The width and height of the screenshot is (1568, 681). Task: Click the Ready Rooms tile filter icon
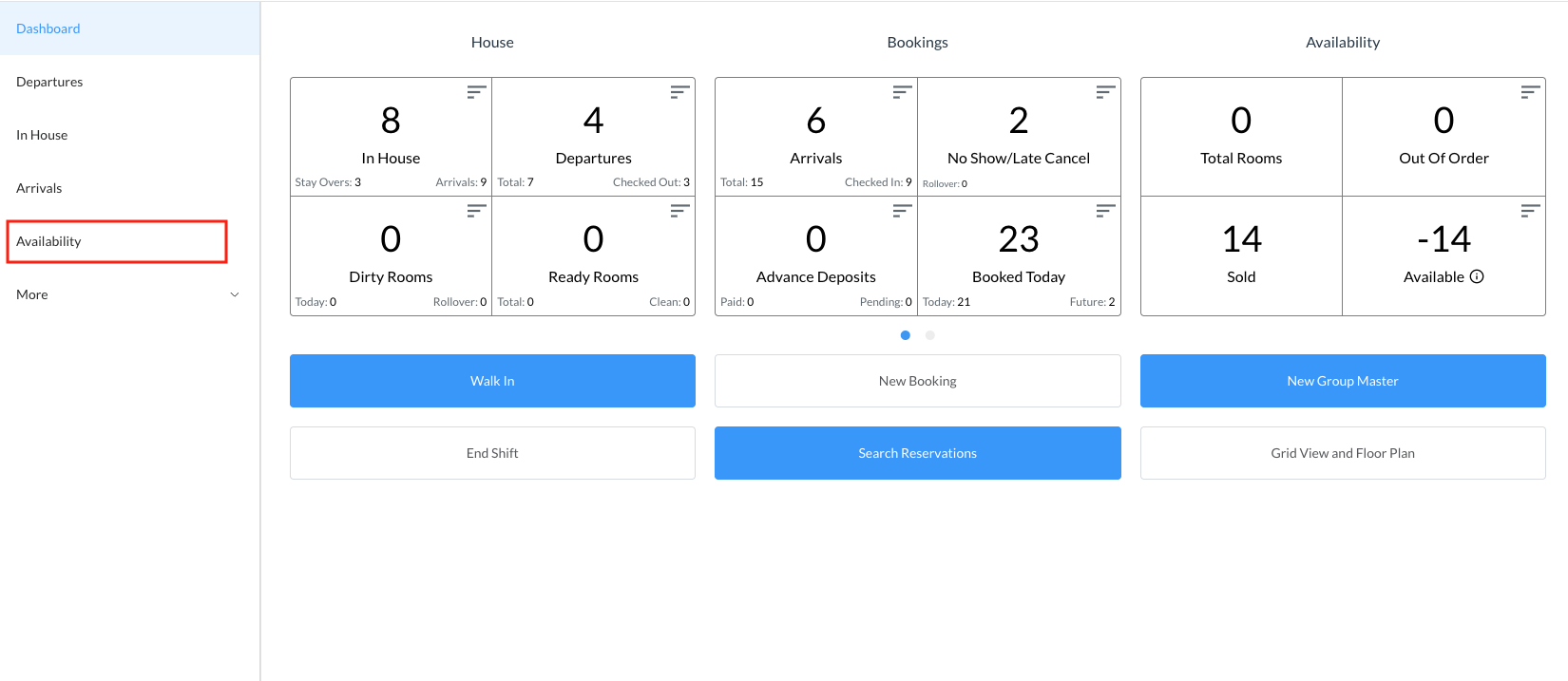pos(679,211)
